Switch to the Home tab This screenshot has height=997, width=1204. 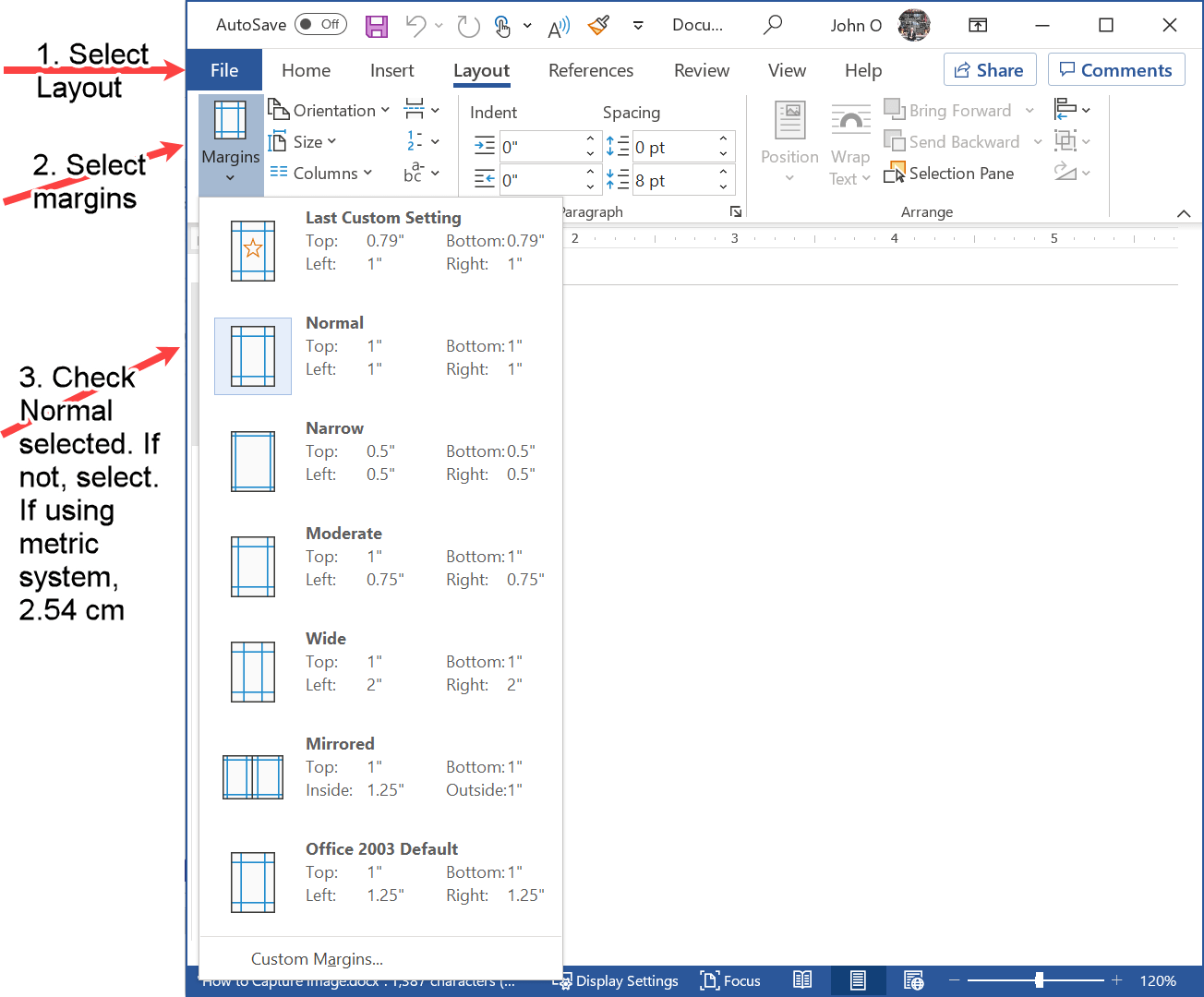(306, 70)
